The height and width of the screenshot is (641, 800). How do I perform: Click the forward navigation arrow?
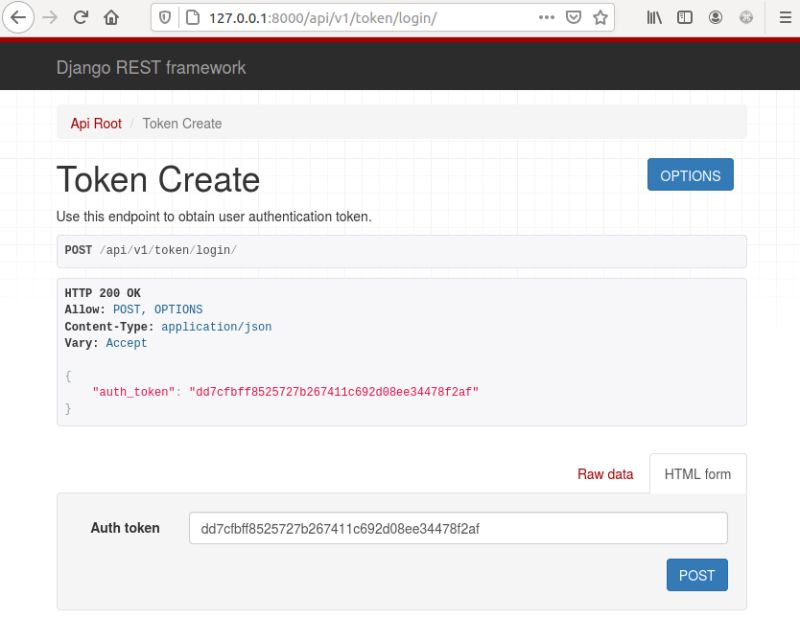point(49,17)
